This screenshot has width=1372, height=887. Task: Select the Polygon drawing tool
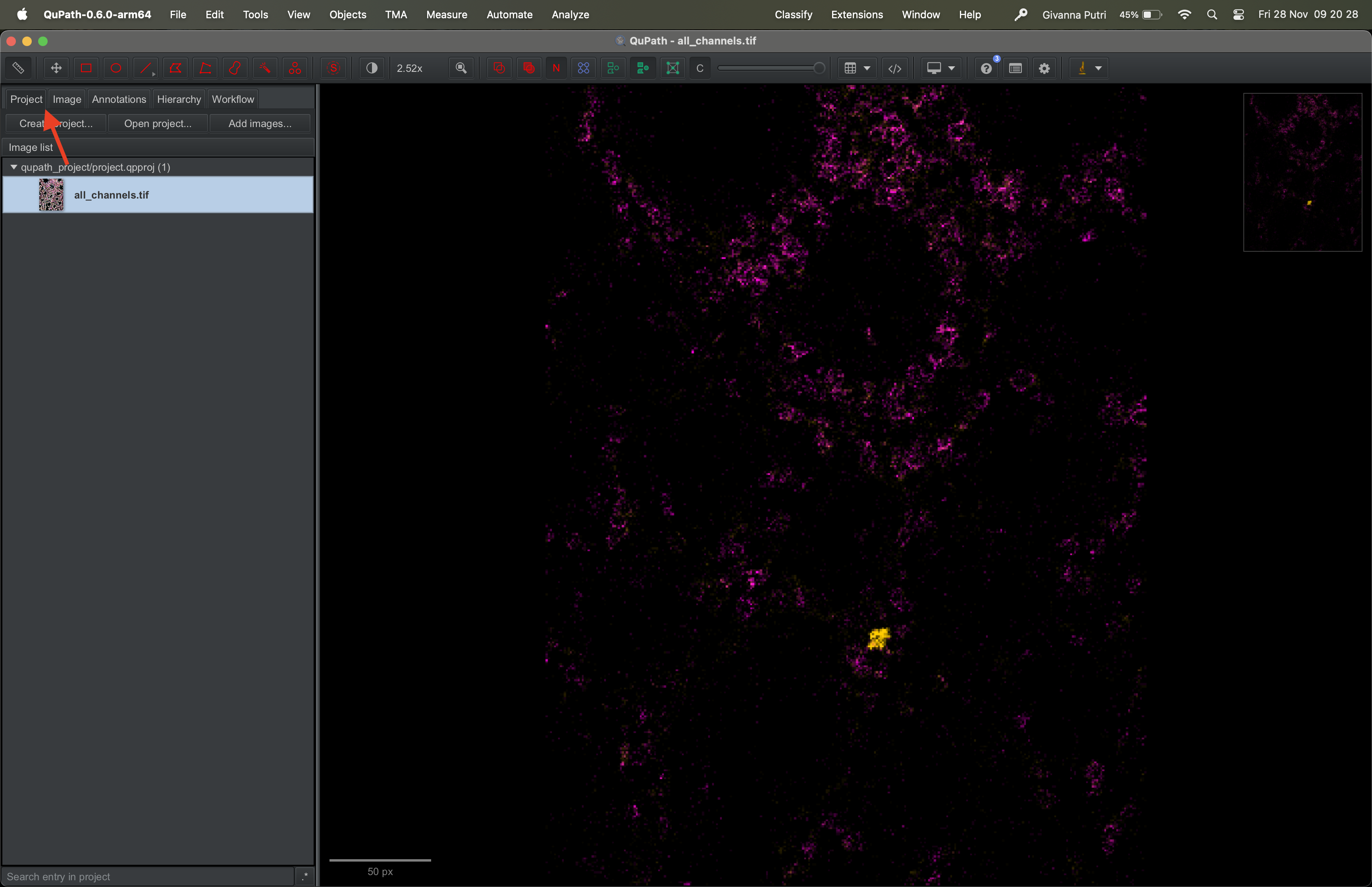(x=175, y=68)
